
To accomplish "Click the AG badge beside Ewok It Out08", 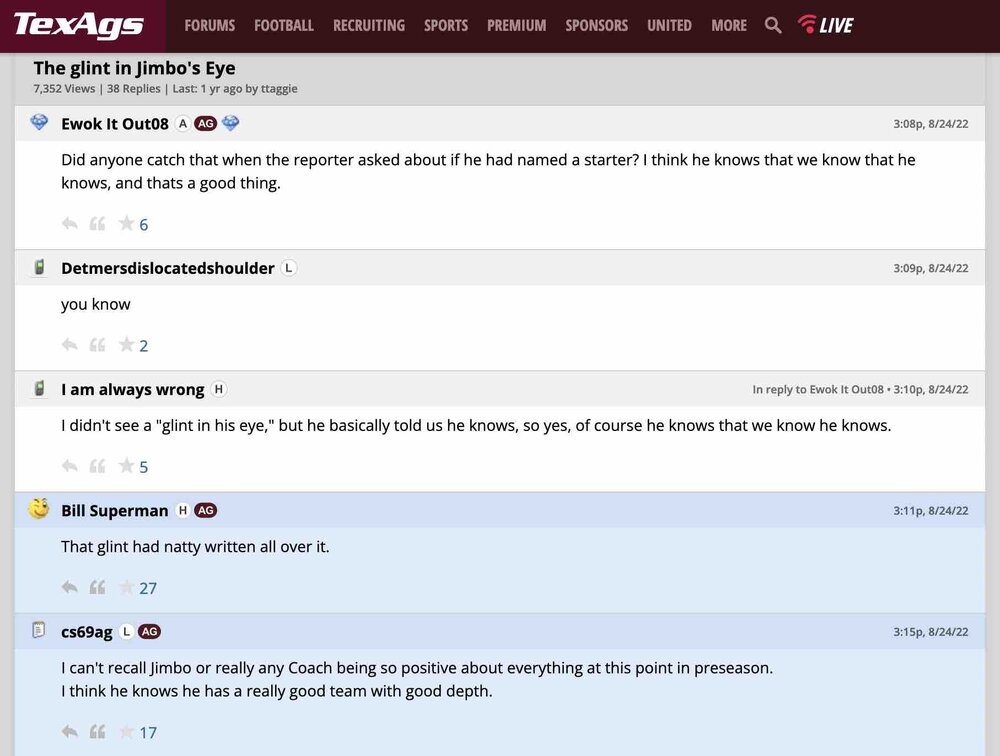I will click(x=206, y=124).
